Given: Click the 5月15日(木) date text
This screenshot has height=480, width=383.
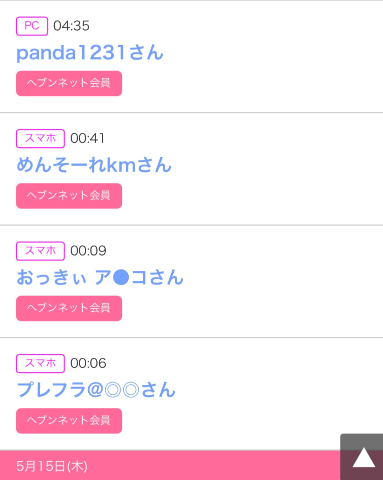Looking at the screenshot, I should point(52,466).
